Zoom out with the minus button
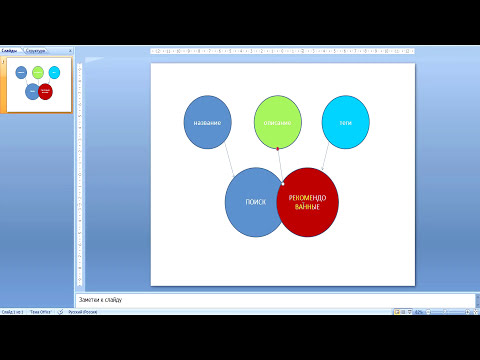Viewport: 480px width, 360px height. [429, 312]
